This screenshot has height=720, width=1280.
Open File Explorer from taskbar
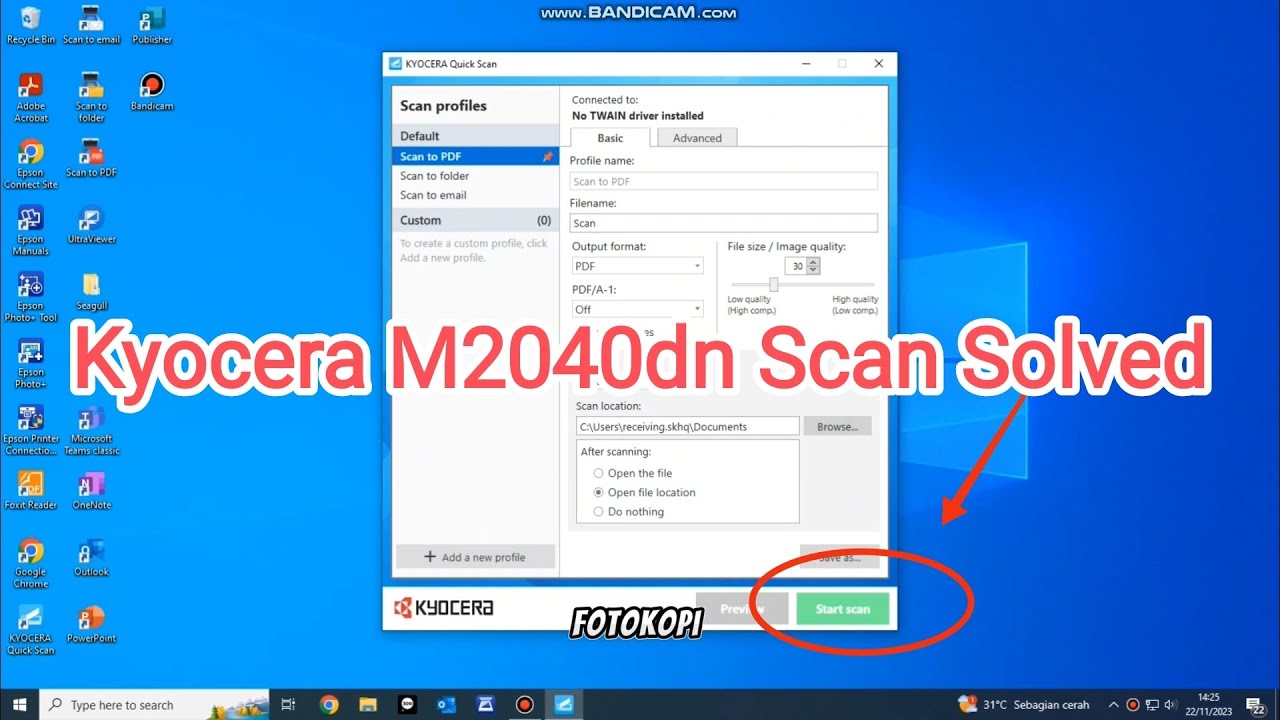click(x=367, y=704)
